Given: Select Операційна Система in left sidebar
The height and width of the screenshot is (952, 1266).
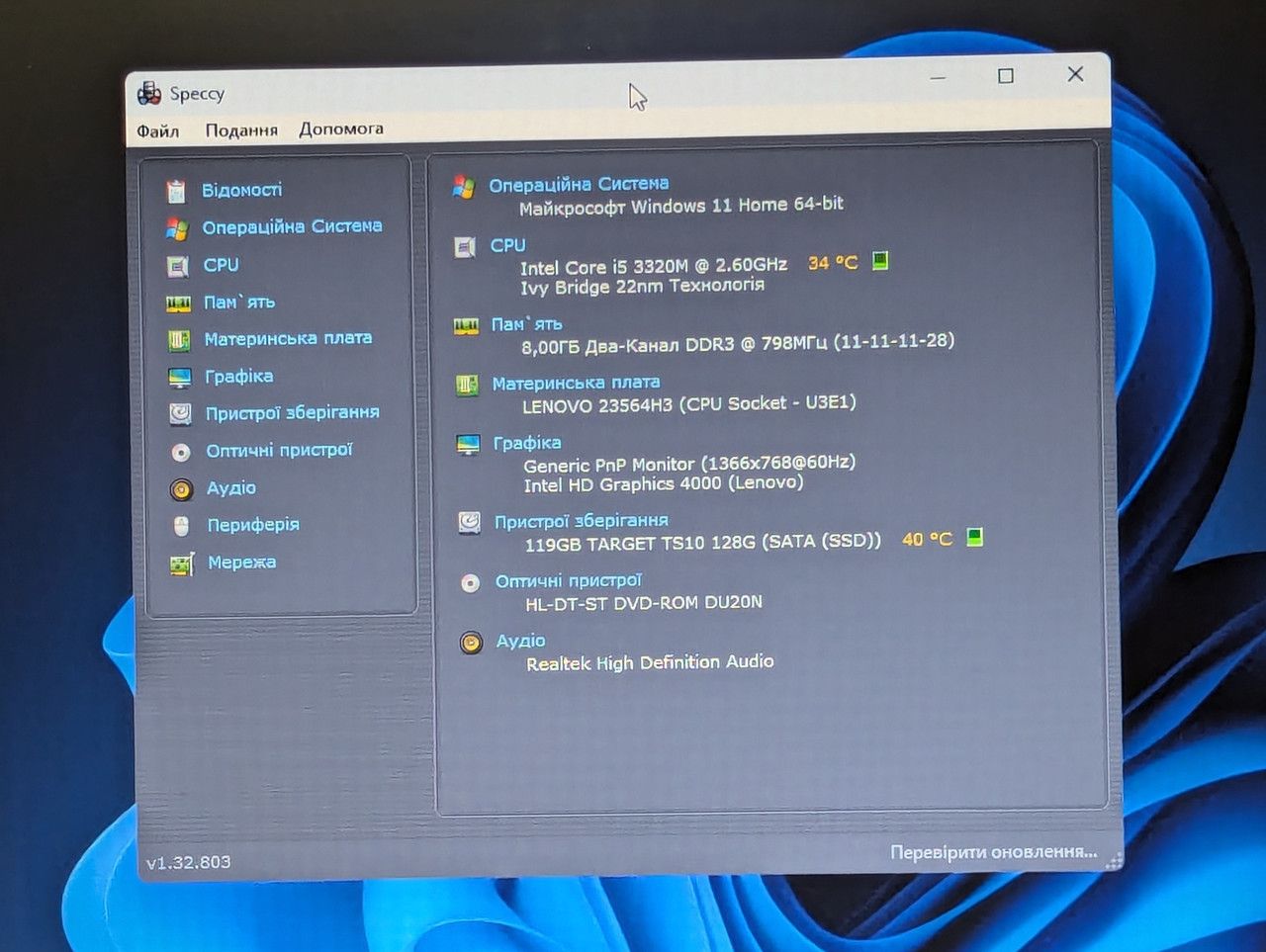Looking at the screenshot, I should 292,226.
